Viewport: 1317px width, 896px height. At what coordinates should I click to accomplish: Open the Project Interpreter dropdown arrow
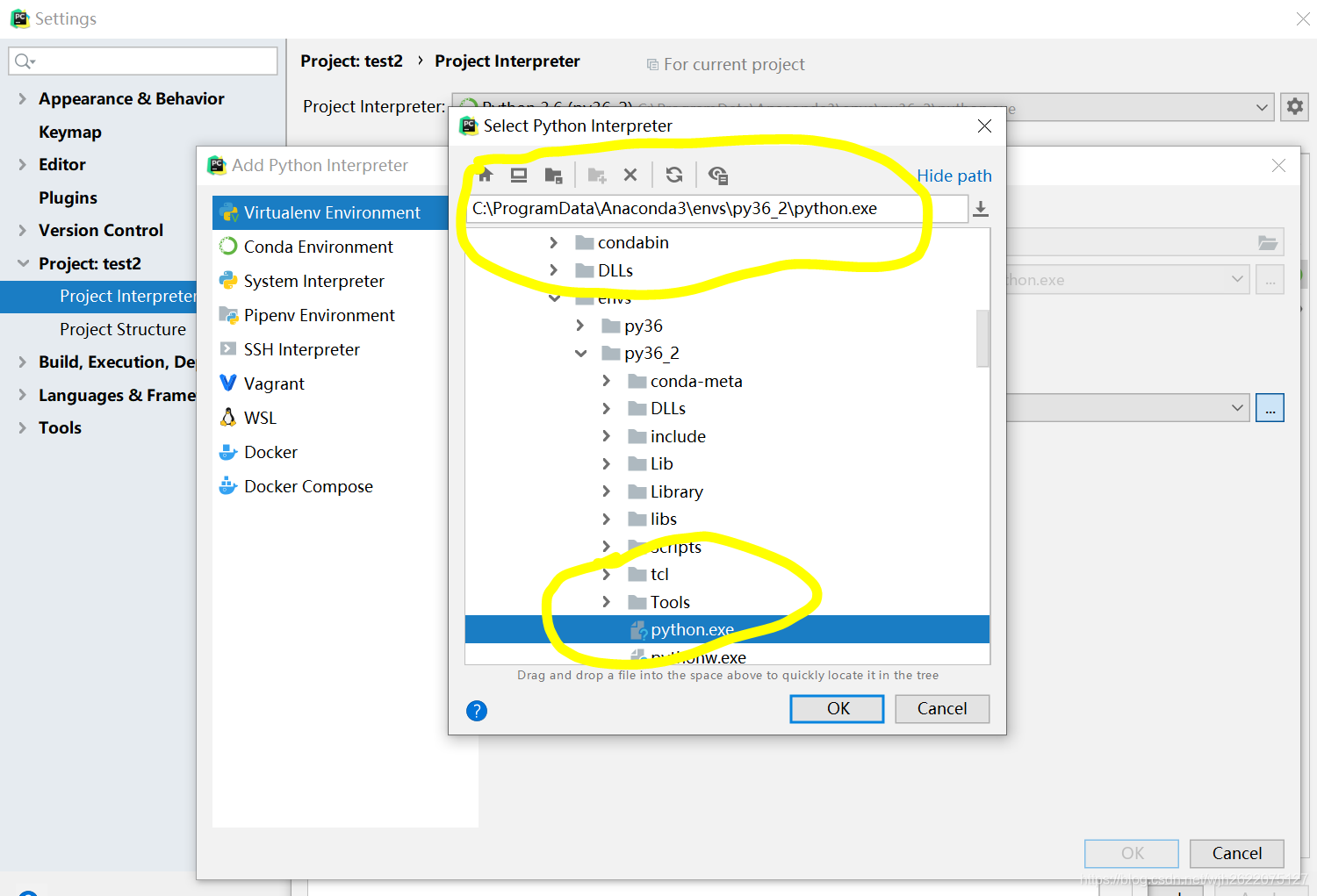pos(1262,107)
